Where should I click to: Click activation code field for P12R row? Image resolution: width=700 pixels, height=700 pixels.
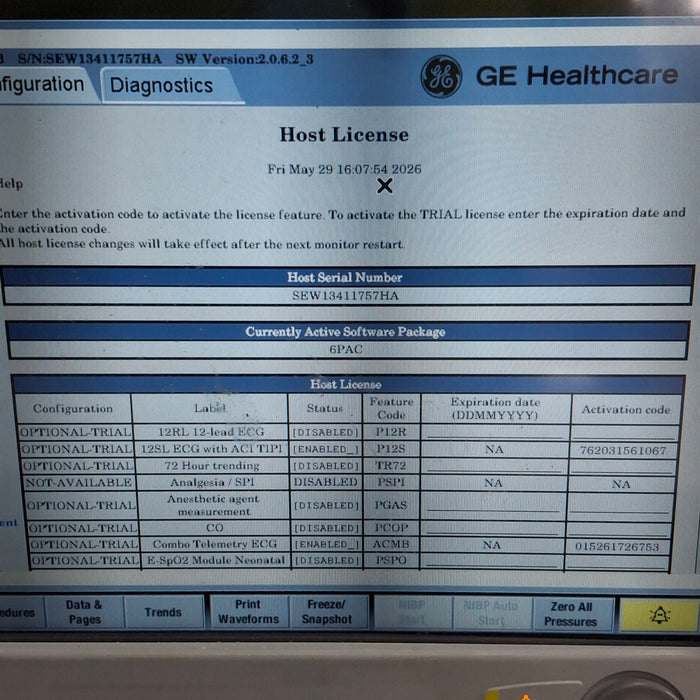tap(625, 433)
